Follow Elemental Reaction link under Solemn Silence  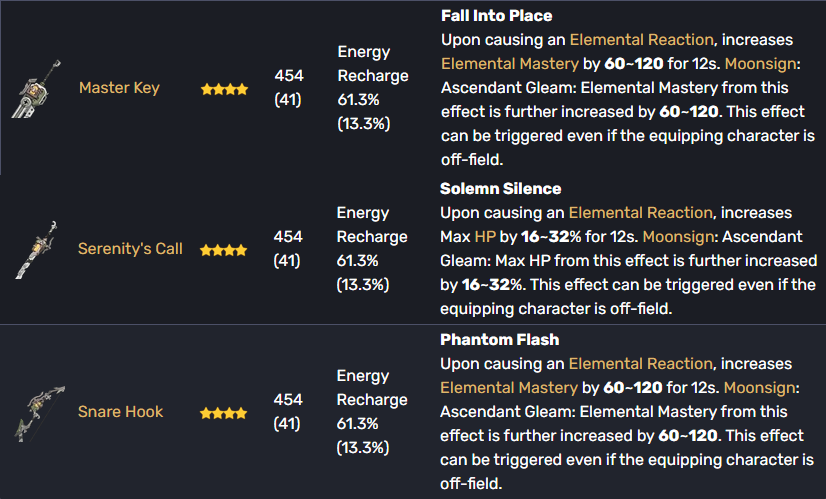click(x=640, y=213)
